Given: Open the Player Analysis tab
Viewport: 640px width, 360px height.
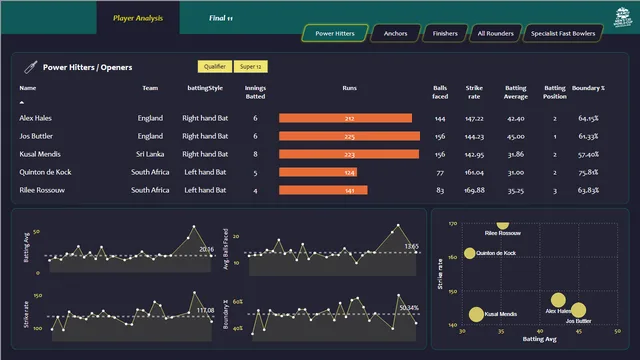Looking at the screenshot, I should tap(138, 18).
